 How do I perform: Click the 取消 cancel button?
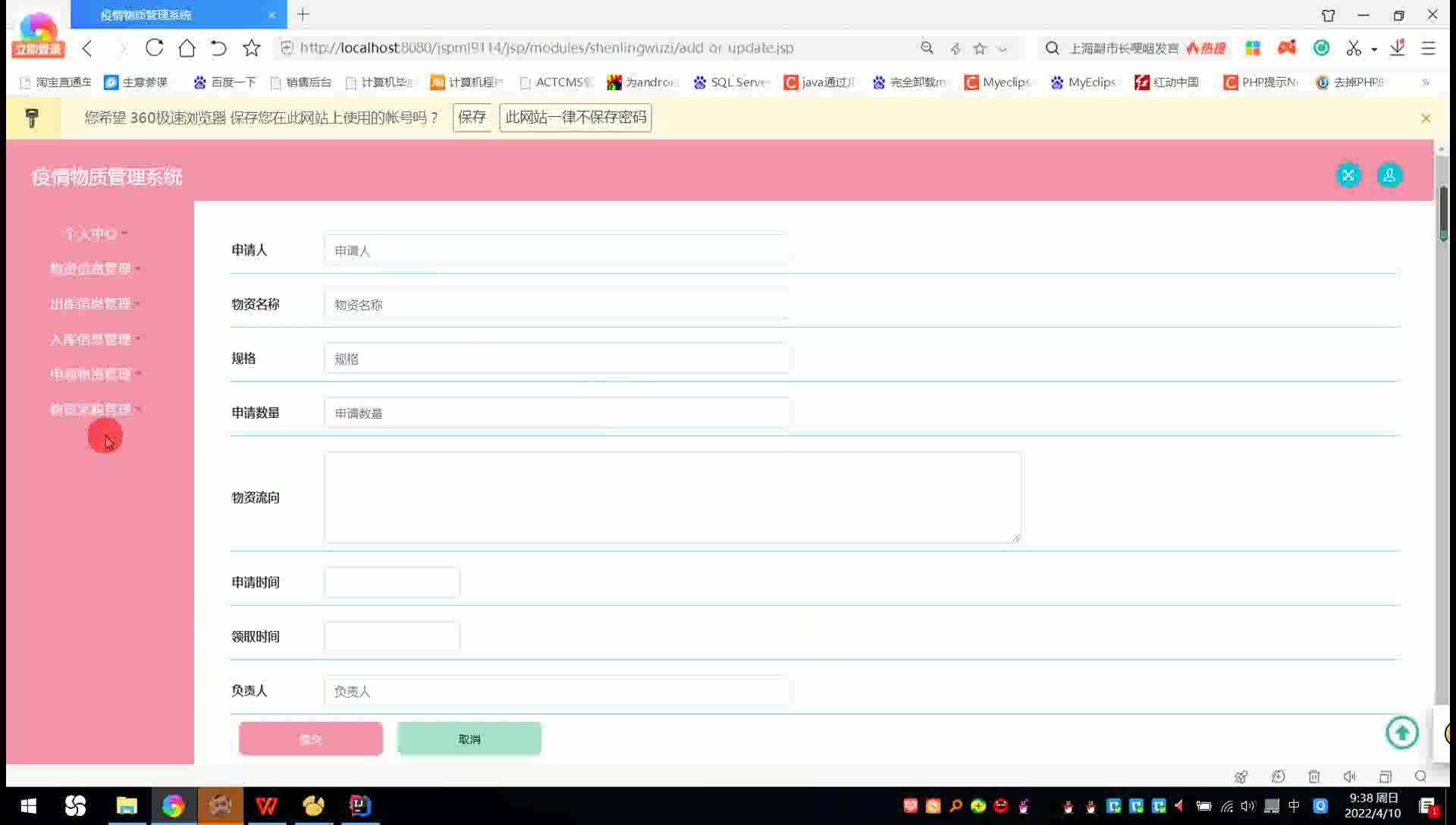click(469, 739)
